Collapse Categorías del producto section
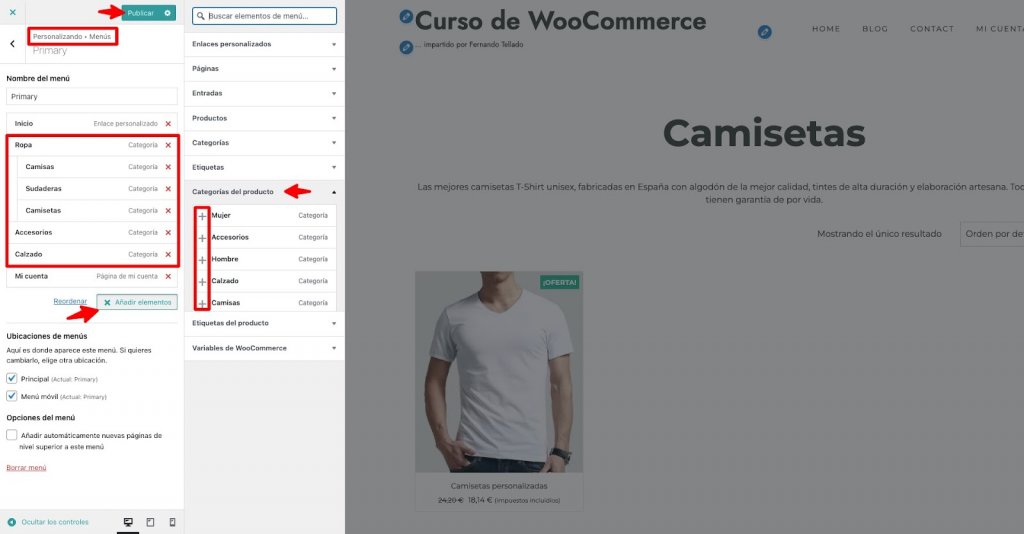The height and width of the screenshot is (534, 1024). pos(264,192)
